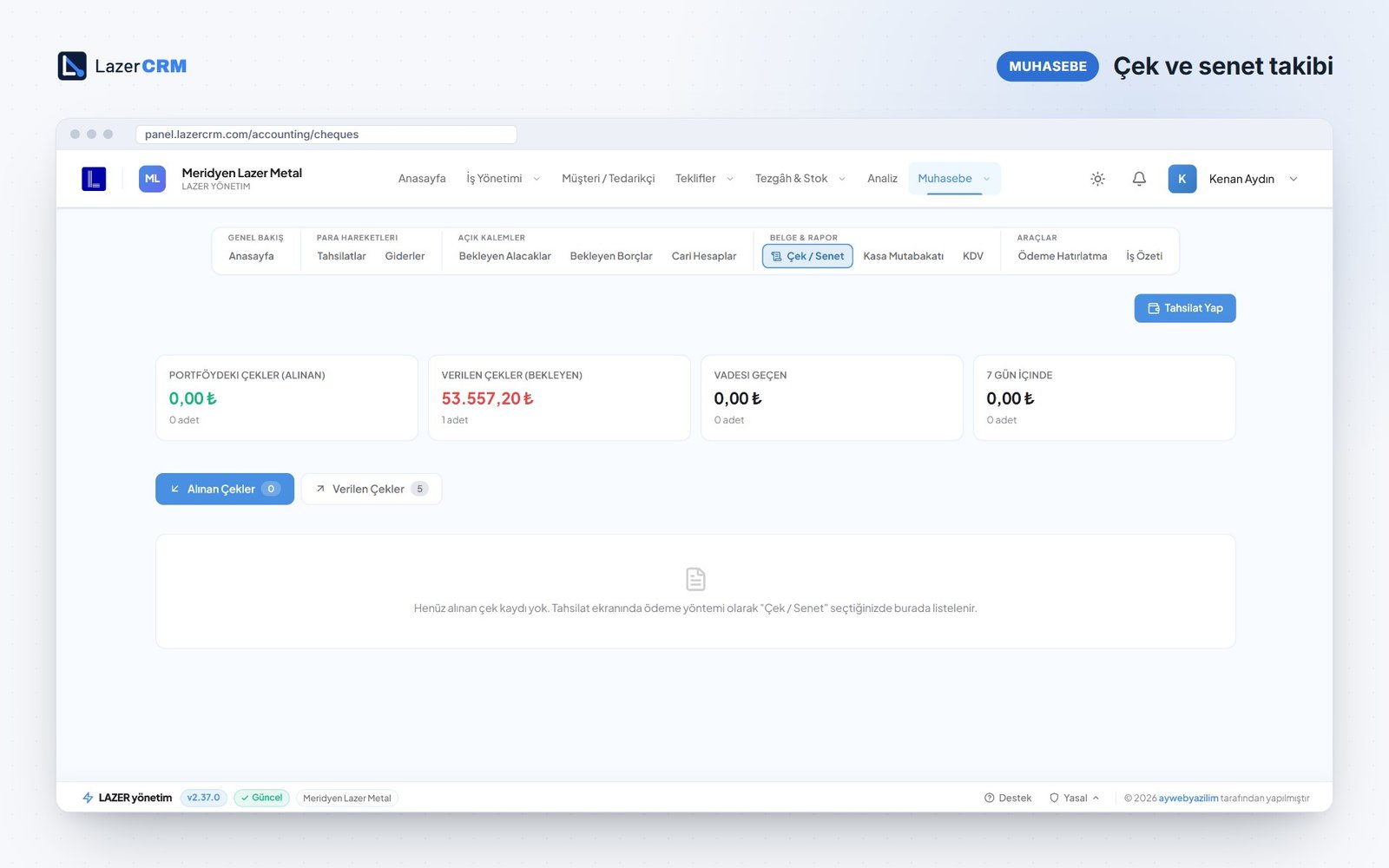The image size is (1389, 868).
Task: Open Müşteri / Tedarikçi menu item
Action: pyautogui.click(x=609, y=179)
